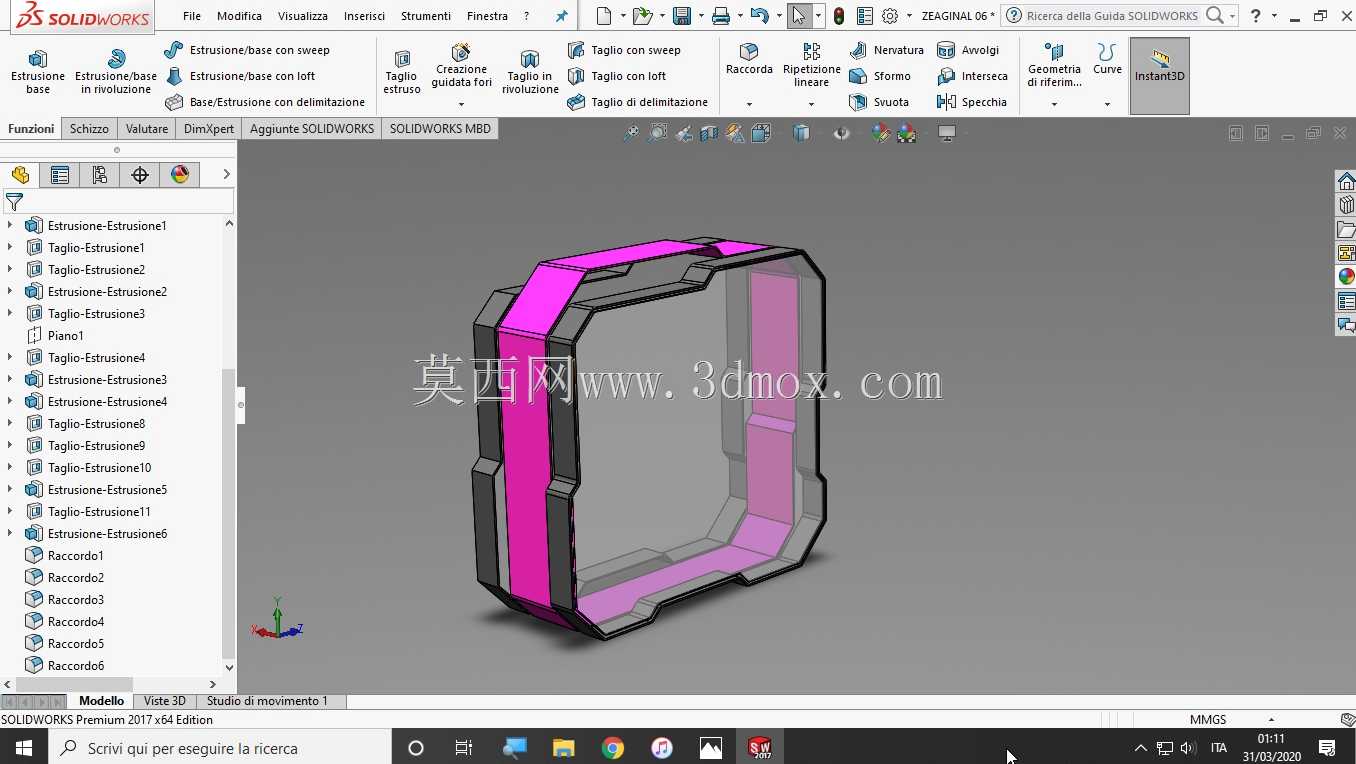This screenshot has width=1356, height=764.
Task: Select Estrusione/base in rivoluzione tool
Action: tap(116, 71)
